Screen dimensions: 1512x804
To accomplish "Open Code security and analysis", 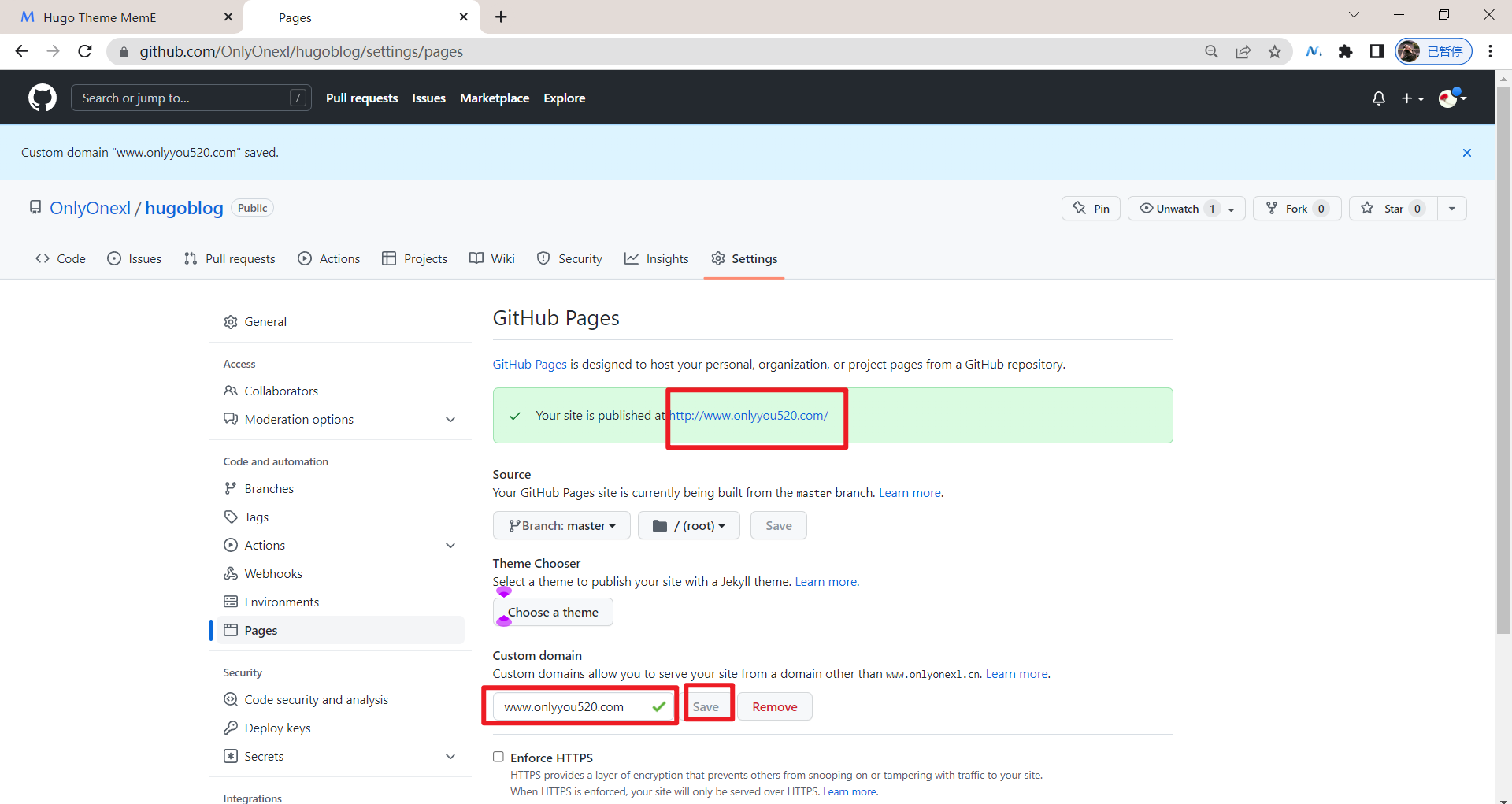I will (x=340, y=699).
